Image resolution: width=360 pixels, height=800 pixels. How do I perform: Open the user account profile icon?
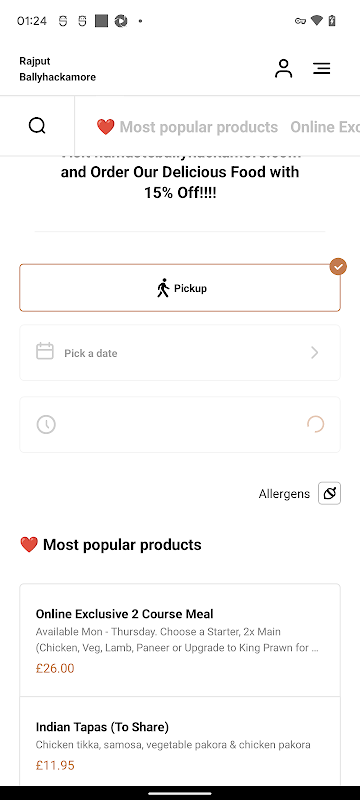[x=284, y=68]
